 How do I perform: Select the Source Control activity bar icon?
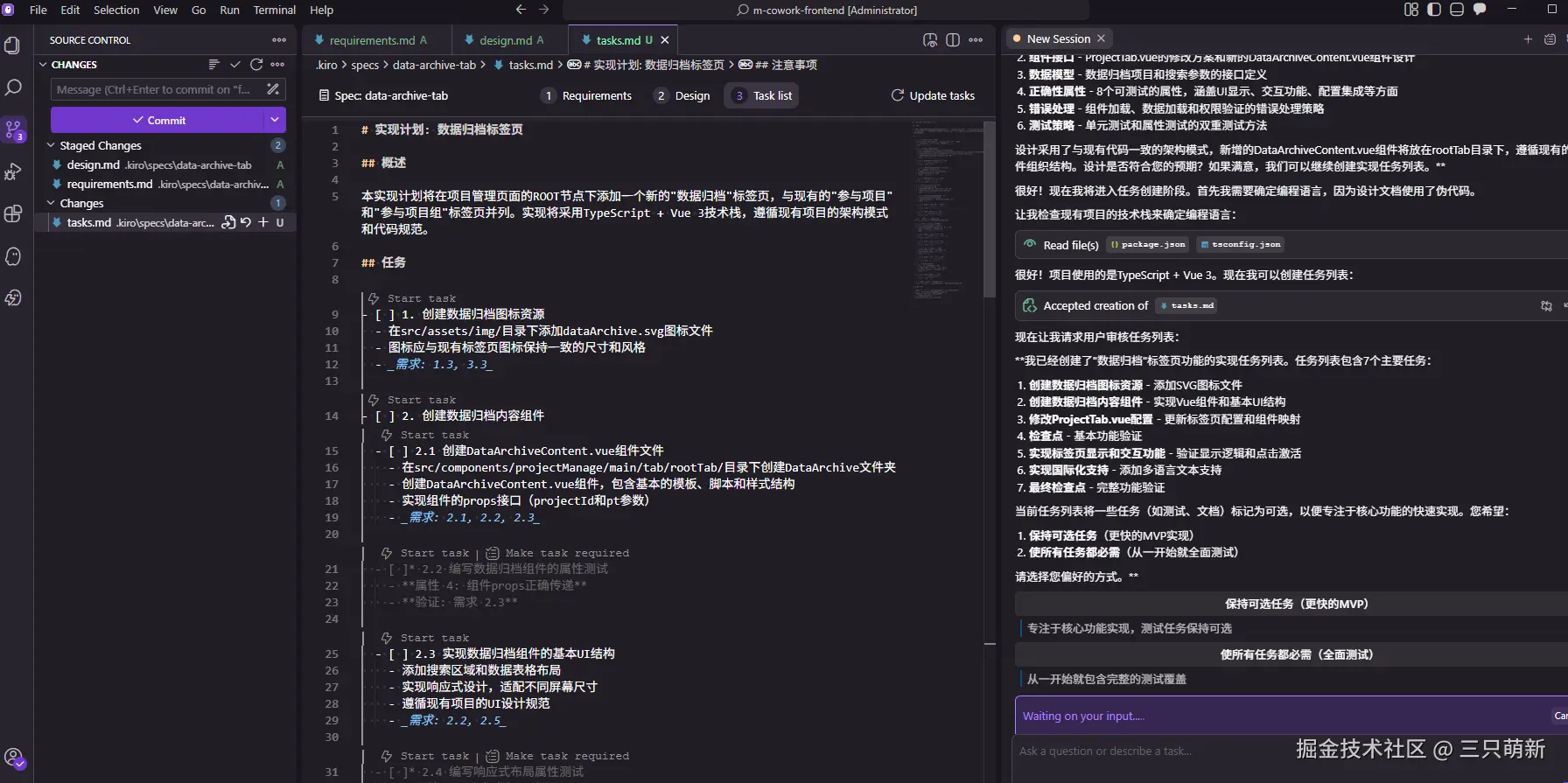point(13,129)
